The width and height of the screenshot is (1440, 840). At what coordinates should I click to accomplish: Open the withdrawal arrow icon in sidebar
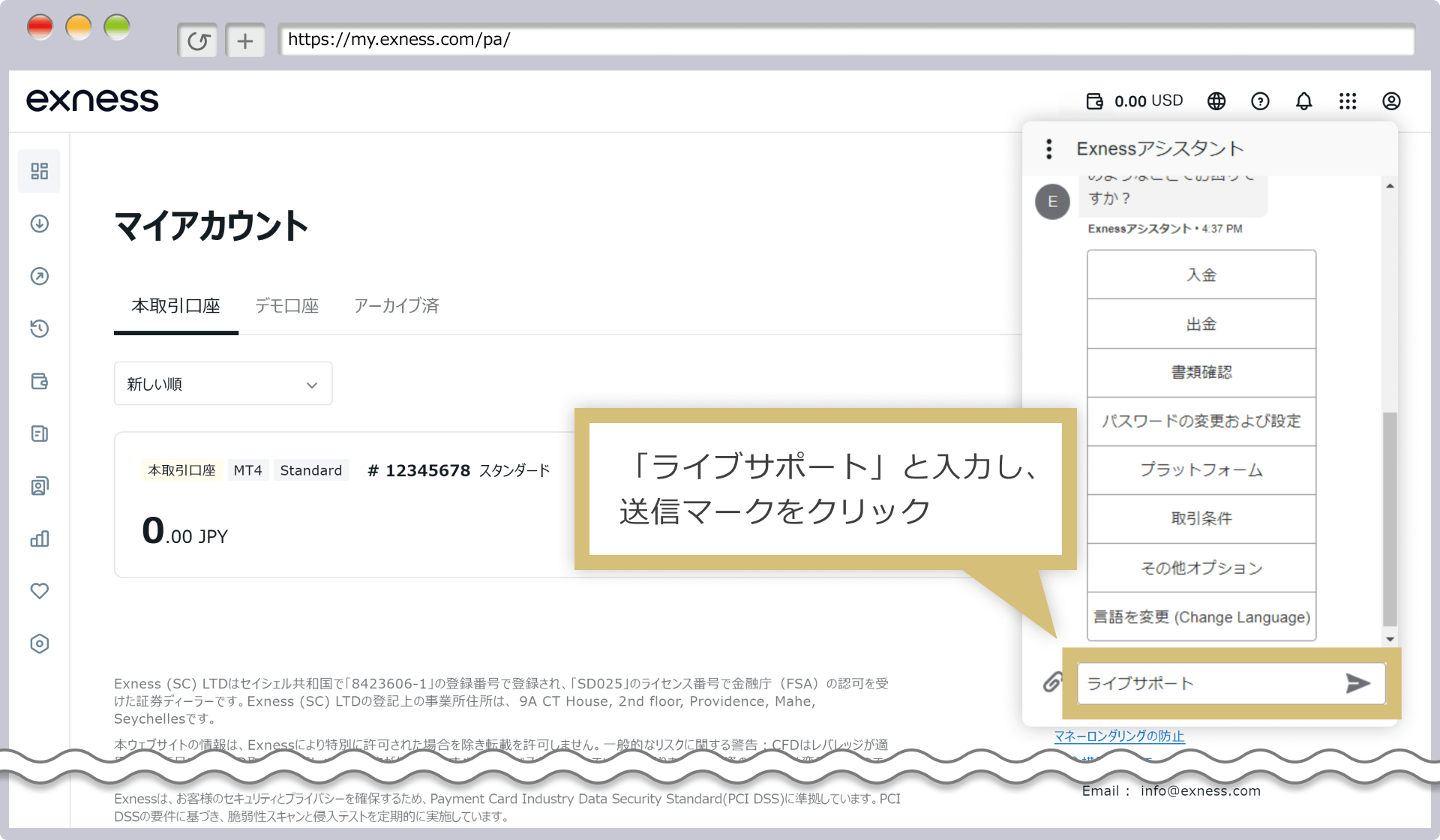(x=40, y=276)
